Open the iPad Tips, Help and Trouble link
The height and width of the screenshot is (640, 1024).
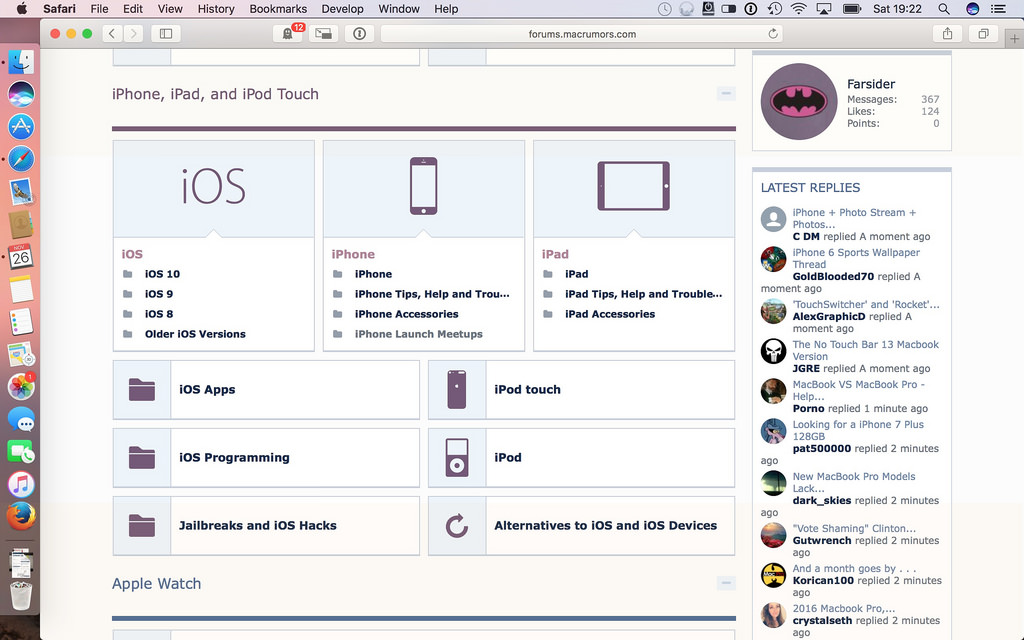[x=643, y=294]
